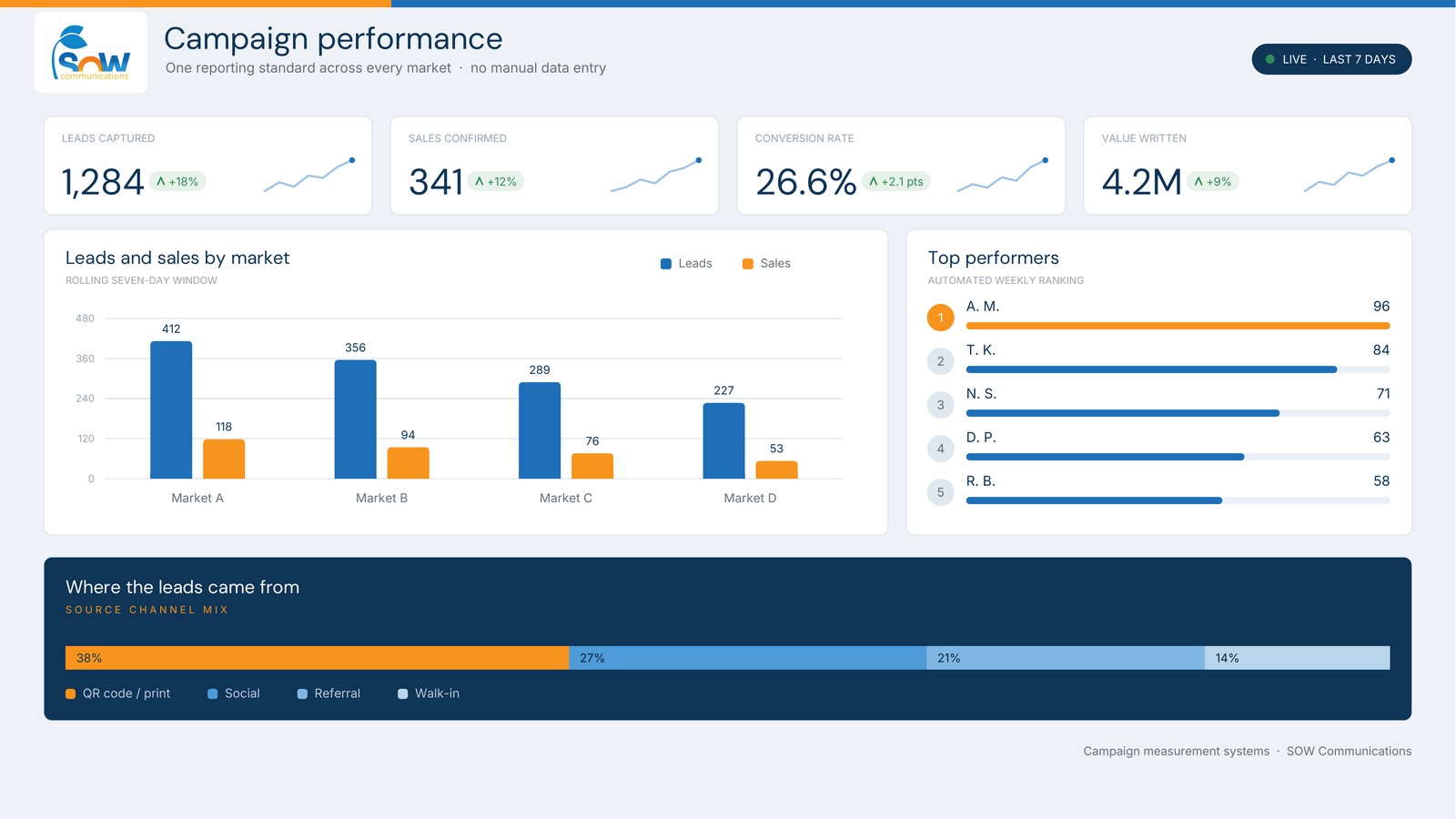
Task: Toggle the Sales legend swatch
Action: (x=748, y=264)
